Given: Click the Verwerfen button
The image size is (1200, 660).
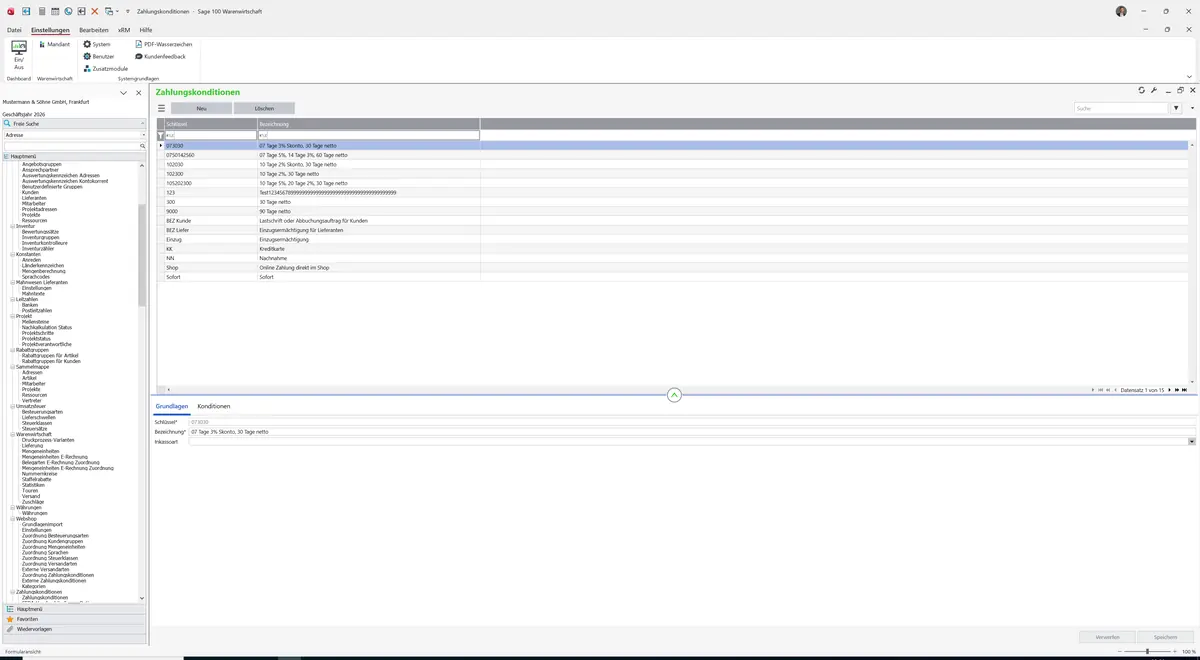Looking at the screenshot, I should pyautogui.click(x=1107, y=636).
